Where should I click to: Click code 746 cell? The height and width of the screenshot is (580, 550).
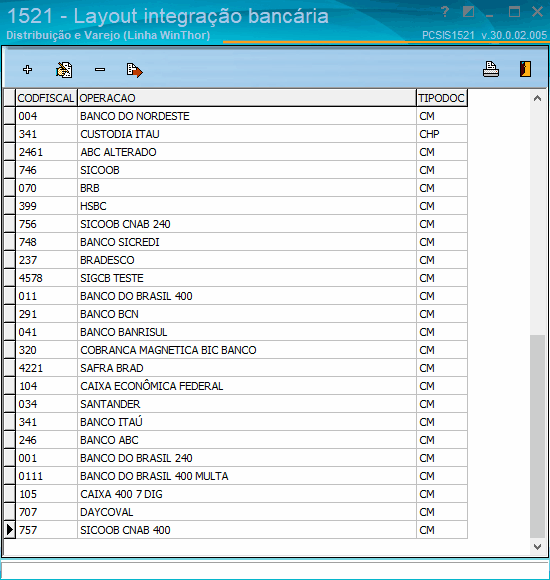(x=46, y=170)
